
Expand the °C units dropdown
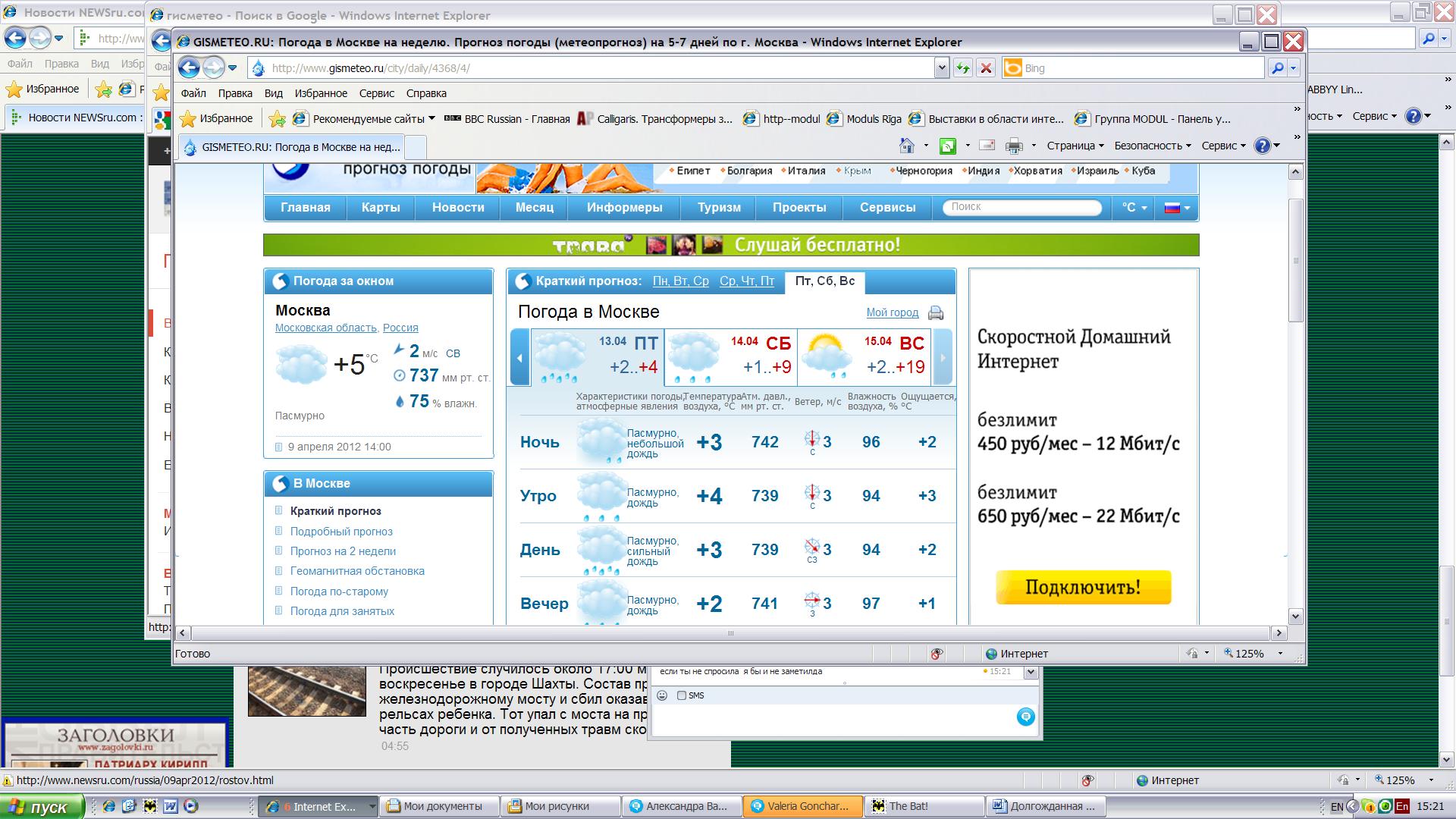point(1134,208)
